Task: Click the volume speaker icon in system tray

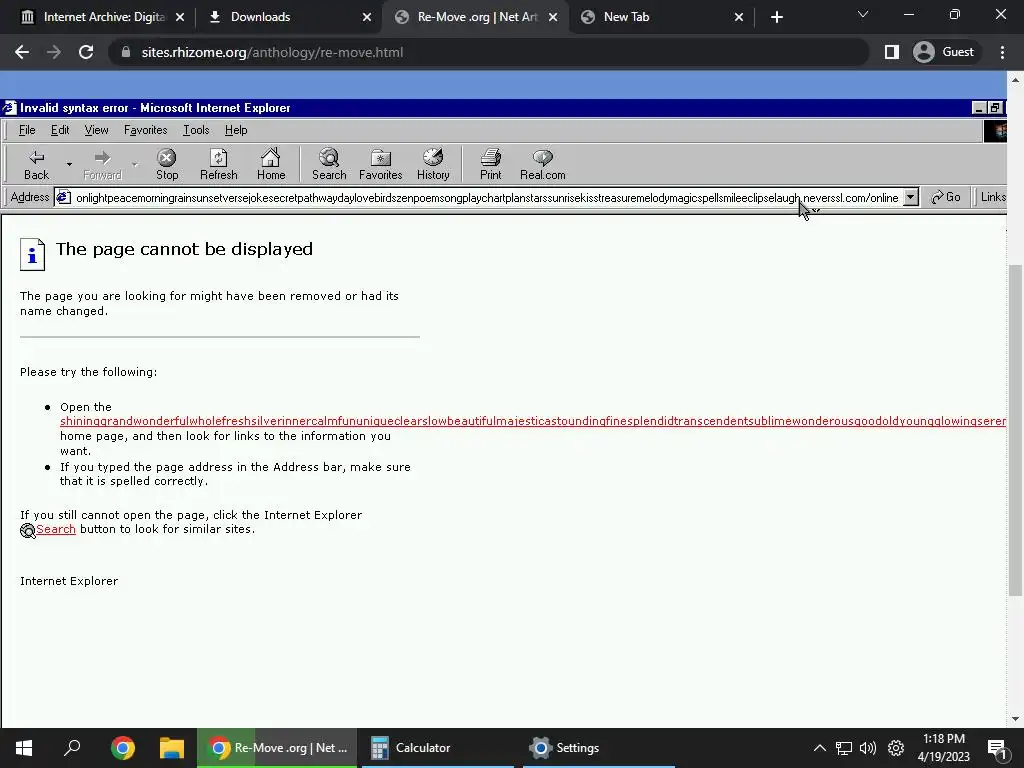Action: pos(868,748)
